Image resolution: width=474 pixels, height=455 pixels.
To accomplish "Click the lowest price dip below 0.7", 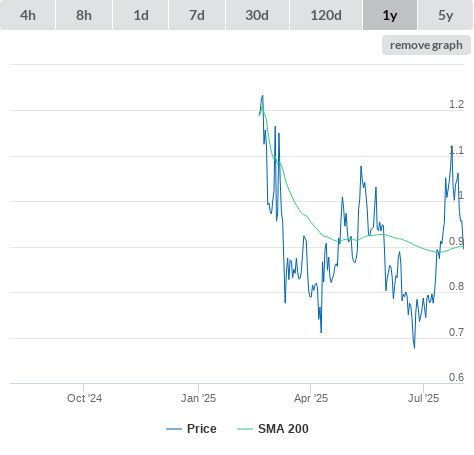I will coord(414,348).
